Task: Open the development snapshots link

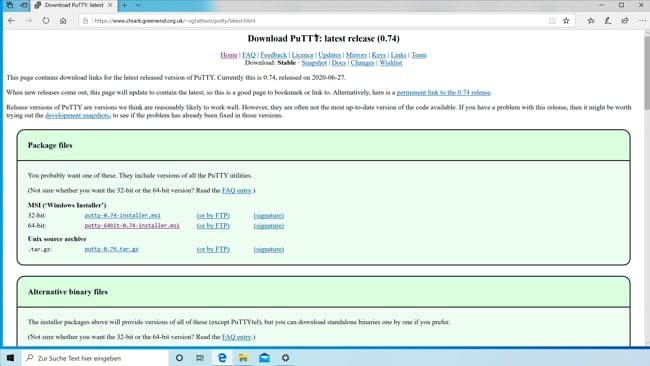Action: (78, 116)
